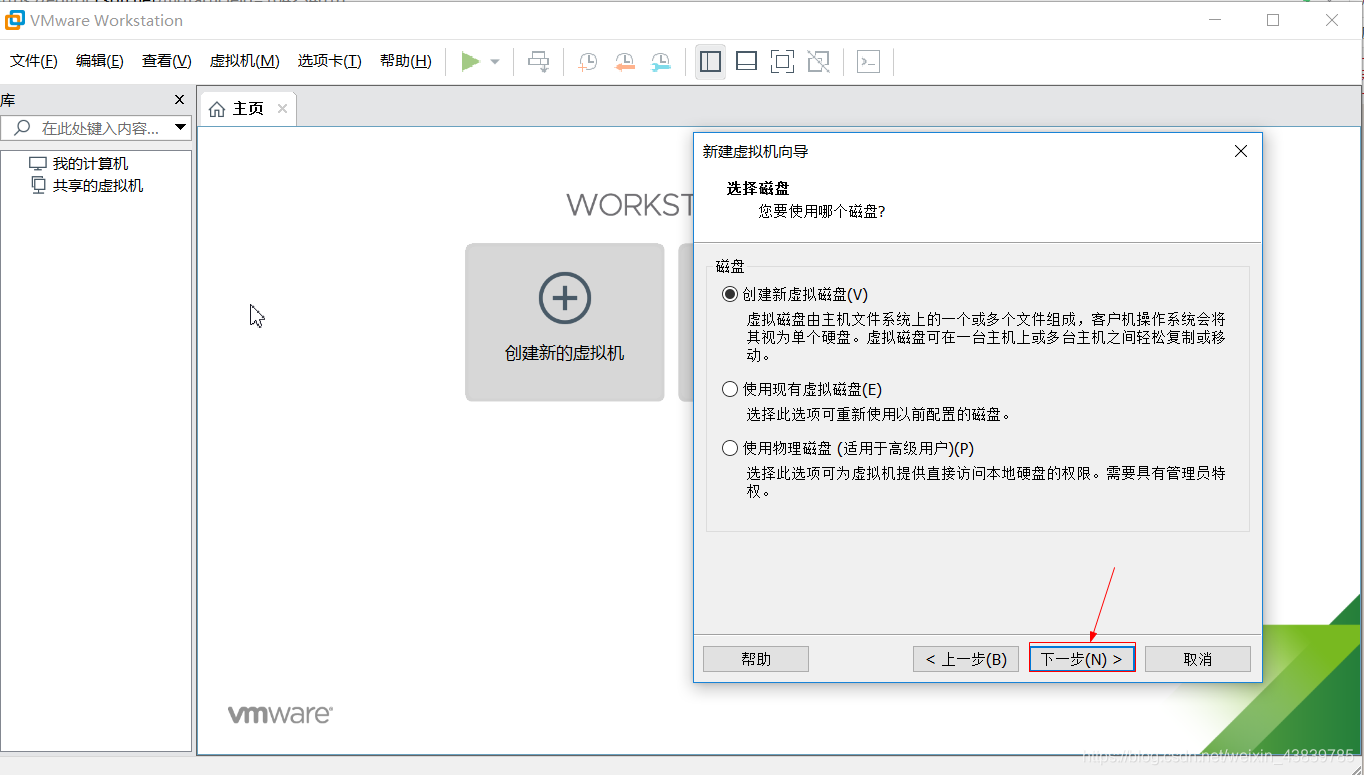The width and height of the screenshot is (1364, 775).
Task: Open the Snapshot Manager icon
Action: coord(660,61)
